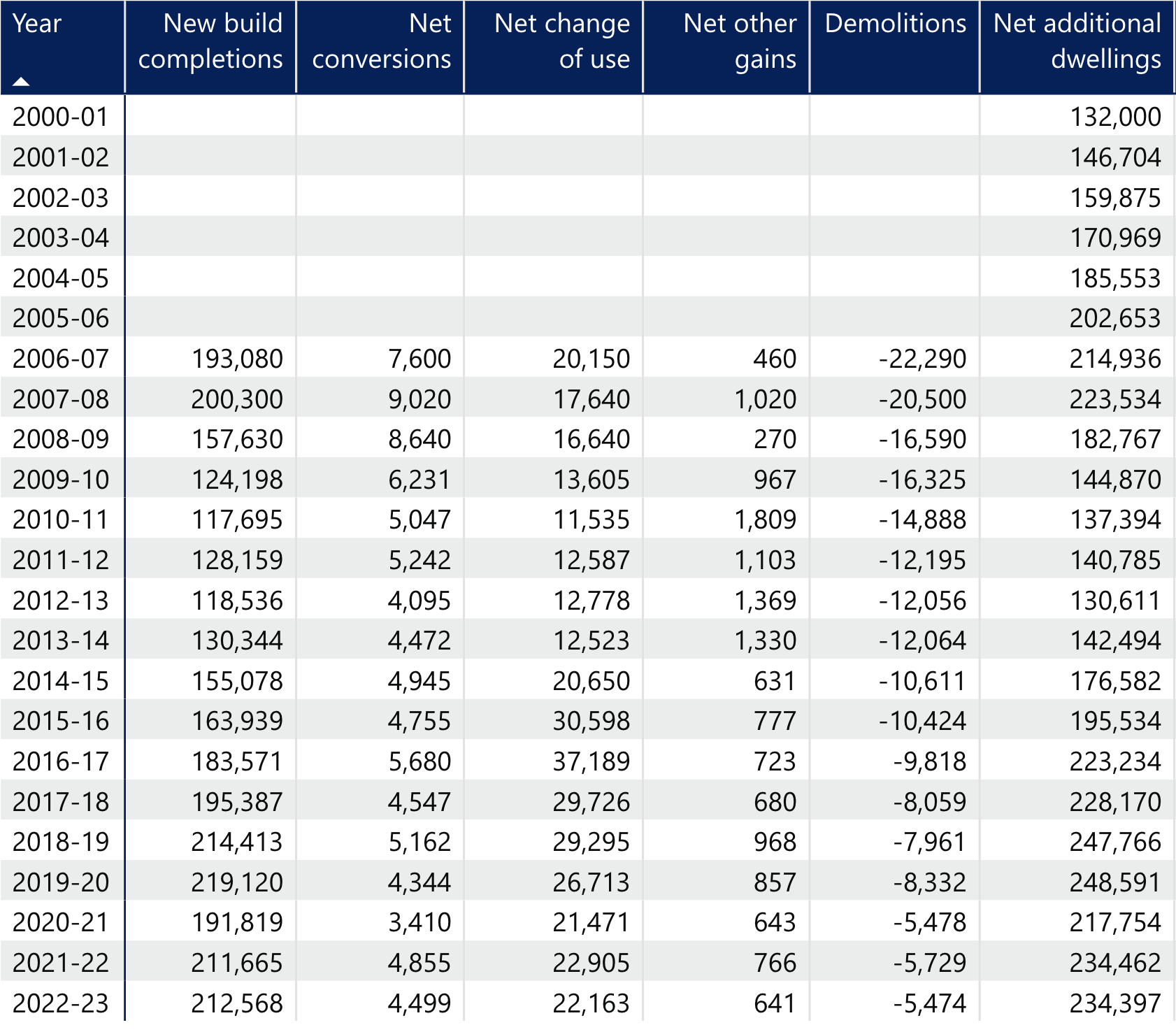Select Net change of use value 22,905

click(x=591, y=963)
